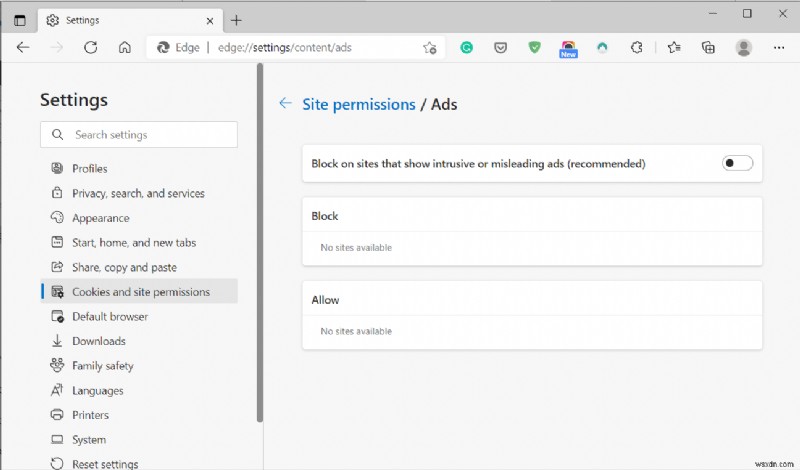Go to the home page
The height and width of the screenshot is (470, 800).
[x=124, y=47]
